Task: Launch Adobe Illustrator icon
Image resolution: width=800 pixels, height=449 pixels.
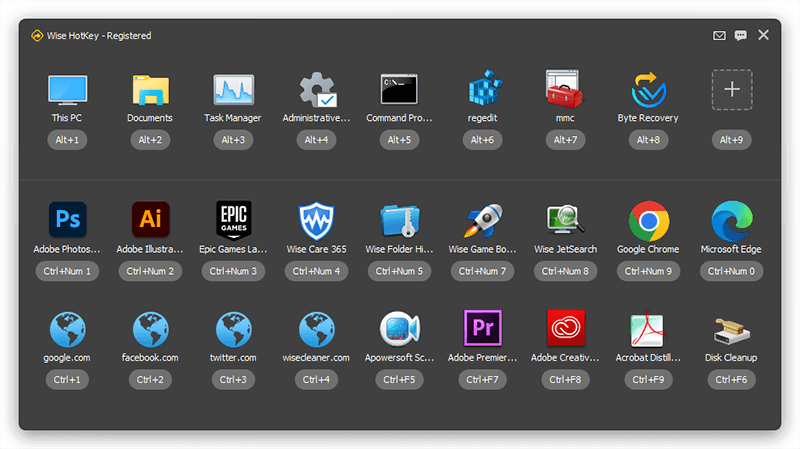Action: (151, 219)
